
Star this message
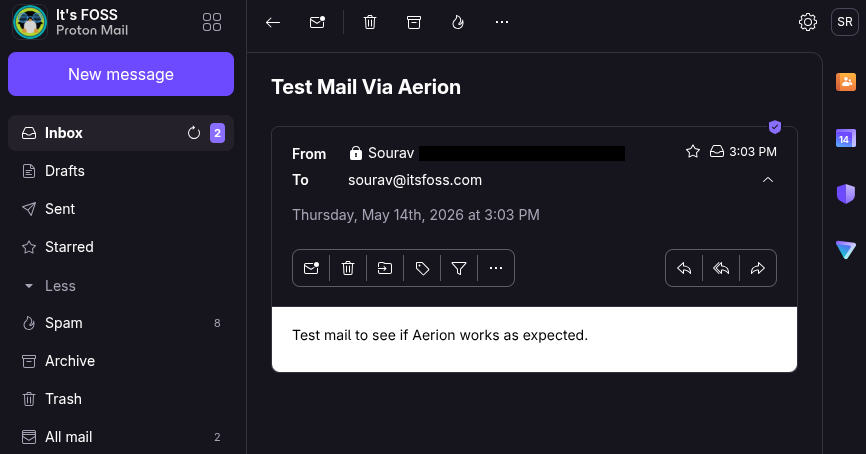coord(693,151)
